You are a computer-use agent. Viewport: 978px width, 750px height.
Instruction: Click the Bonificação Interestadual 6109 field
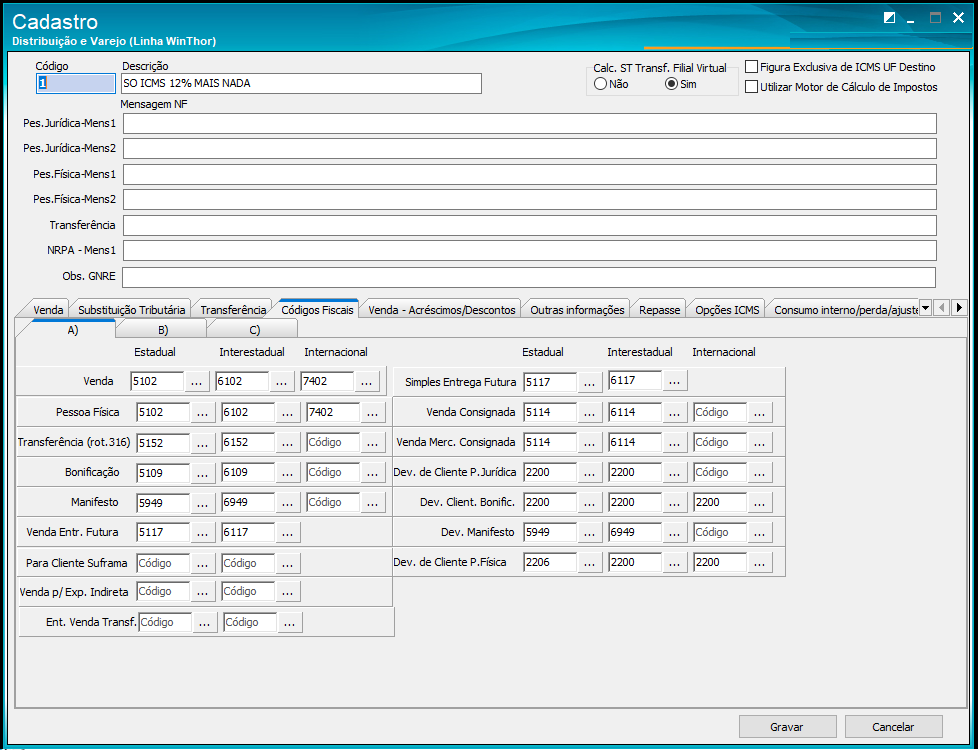tap(248, 472)
